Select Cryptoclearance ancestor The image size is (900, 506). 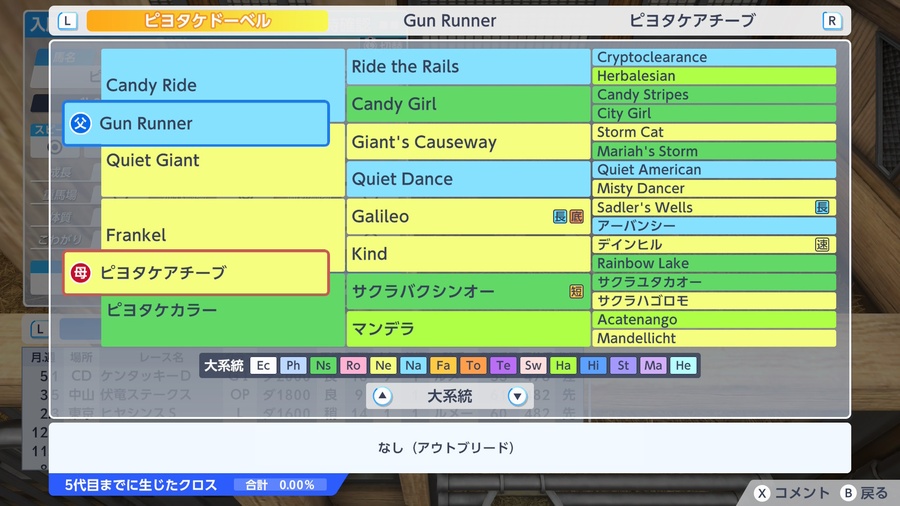(714, 57)
